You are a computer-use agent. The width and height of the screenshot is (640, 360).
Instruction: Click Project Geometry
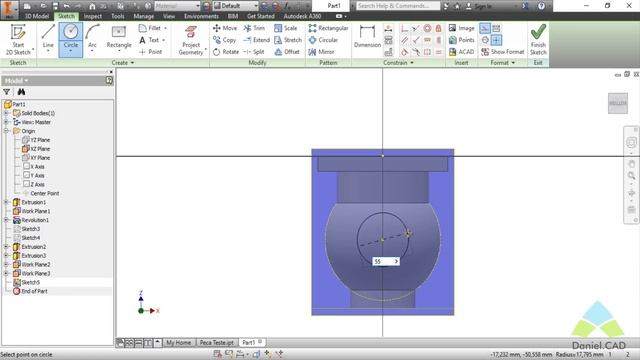[191, 40]
